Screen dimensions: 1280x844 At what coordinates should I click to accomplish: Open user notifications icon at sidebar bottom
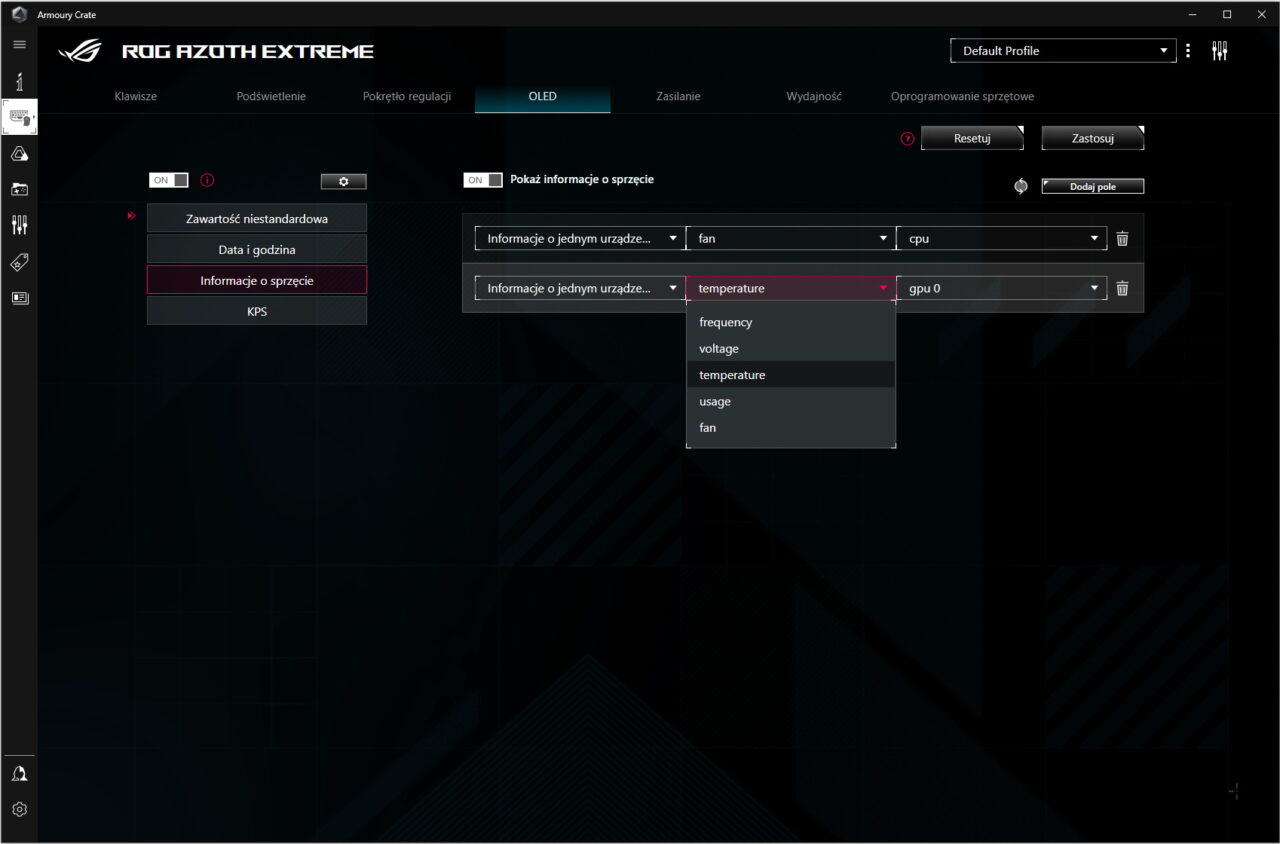coord(19,774)
